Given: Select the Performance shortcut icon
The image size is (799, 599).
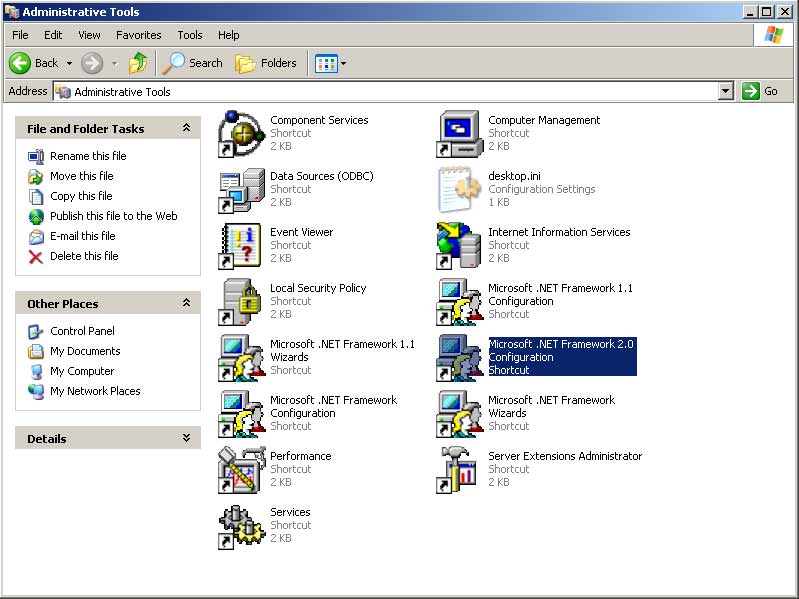Looking at the screenshot, I should 242,470.
